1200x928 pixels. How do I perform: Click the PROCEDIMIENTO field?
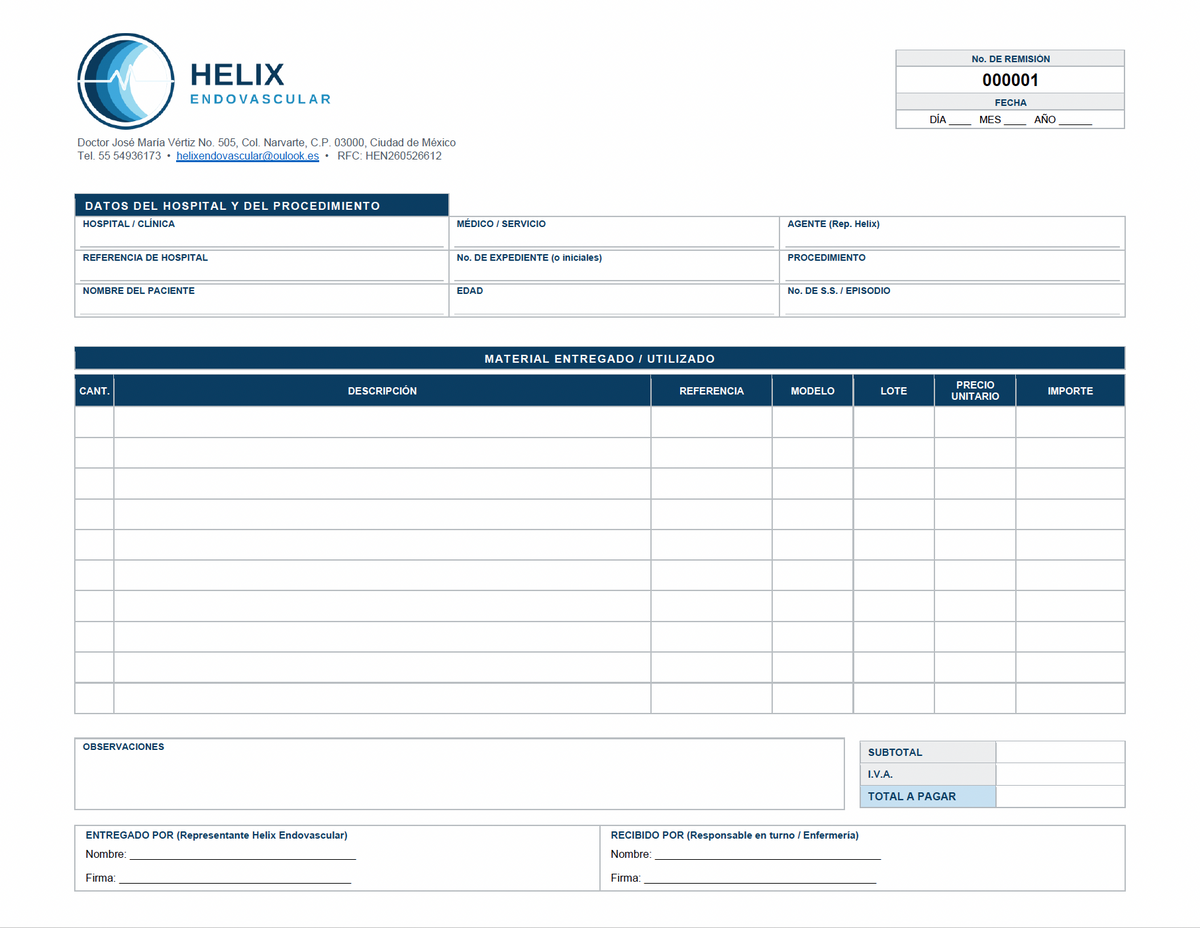point(953,267)
